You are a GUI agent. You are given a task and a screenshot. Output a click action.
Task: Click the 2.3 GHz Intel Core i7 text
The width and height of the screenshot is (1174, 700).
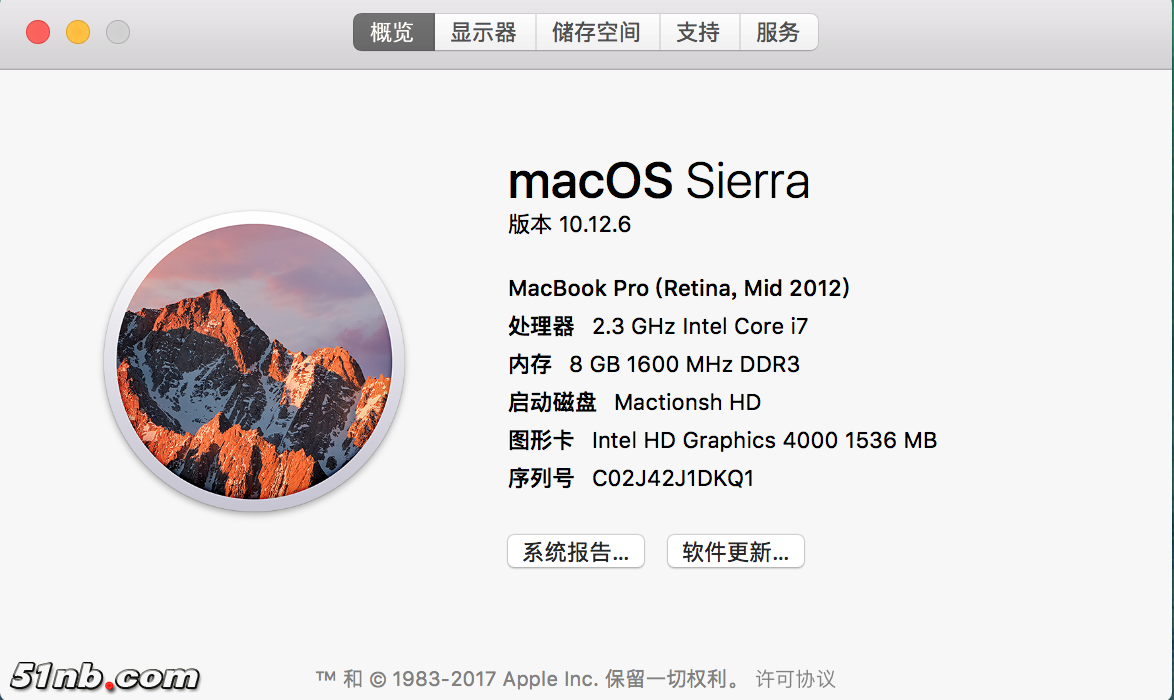[700, 326]
